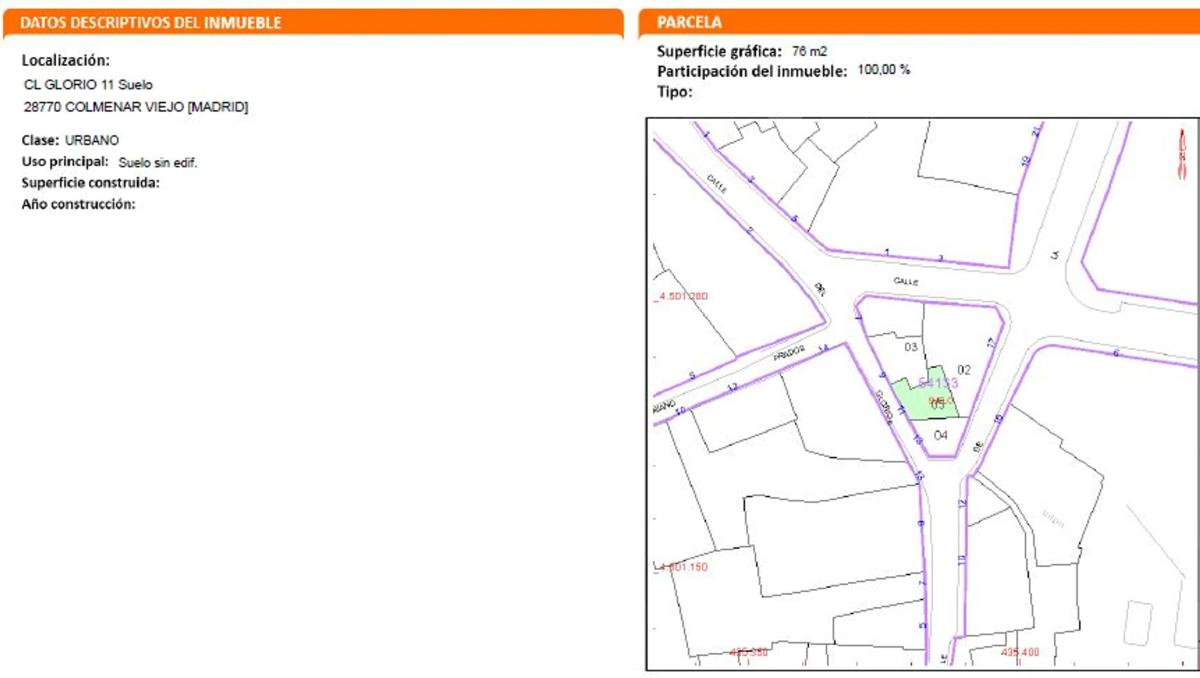Click the 4.501.150 coordinate label
Viewport: 1200px width, 678px height.
point(682,567)
